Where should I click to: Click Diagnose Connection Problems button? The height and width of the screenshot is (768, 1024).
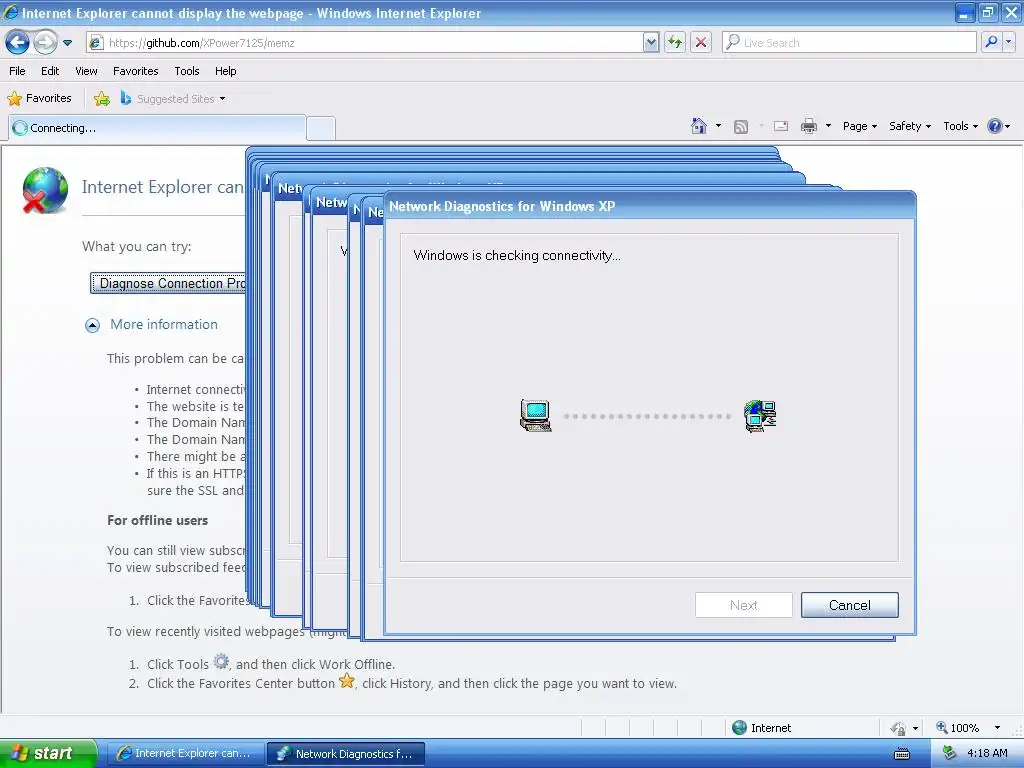coord(168,283)
